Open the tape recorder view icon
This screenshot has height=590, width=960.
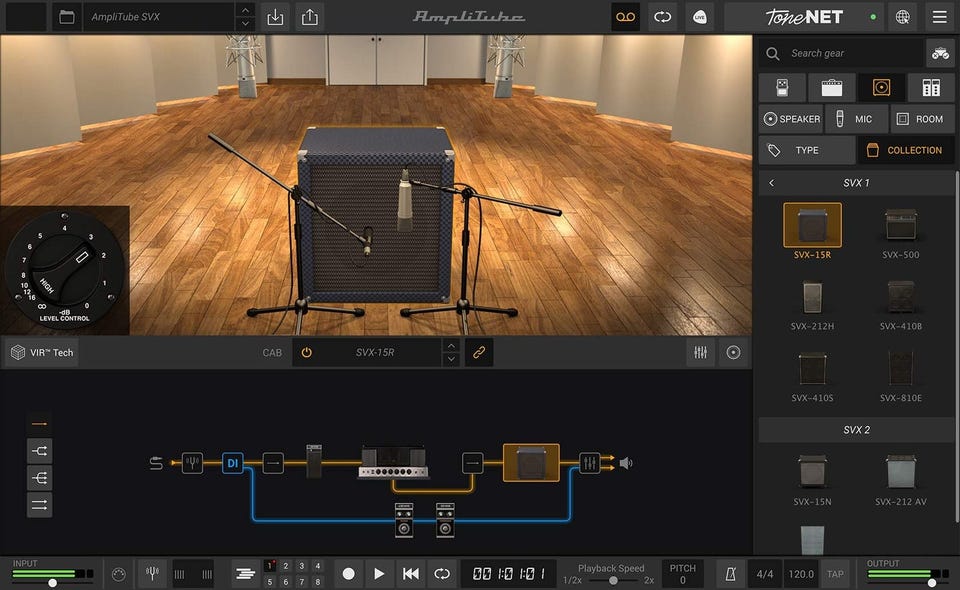[x=626, y=17]
